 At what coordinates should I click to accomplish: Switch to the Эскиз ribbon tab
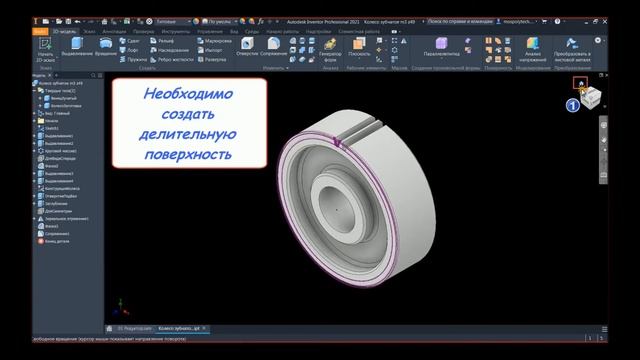(x=89, y=31)
